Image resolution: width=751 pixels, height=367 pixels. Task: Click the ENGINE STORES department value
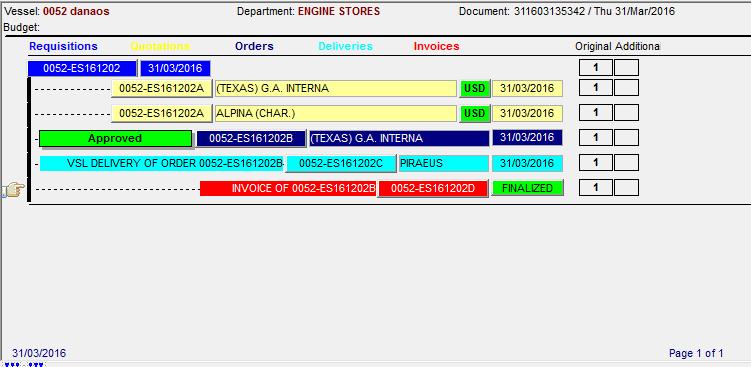339,11
